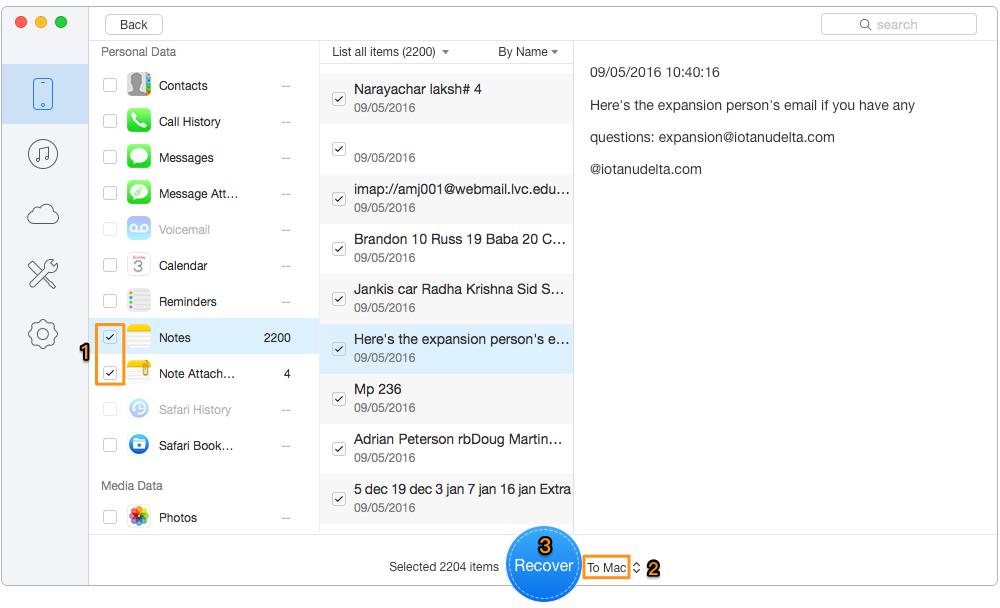1000x608 pixels.
Task: Open the To Mac destination selector
Action: pos(606,567)
